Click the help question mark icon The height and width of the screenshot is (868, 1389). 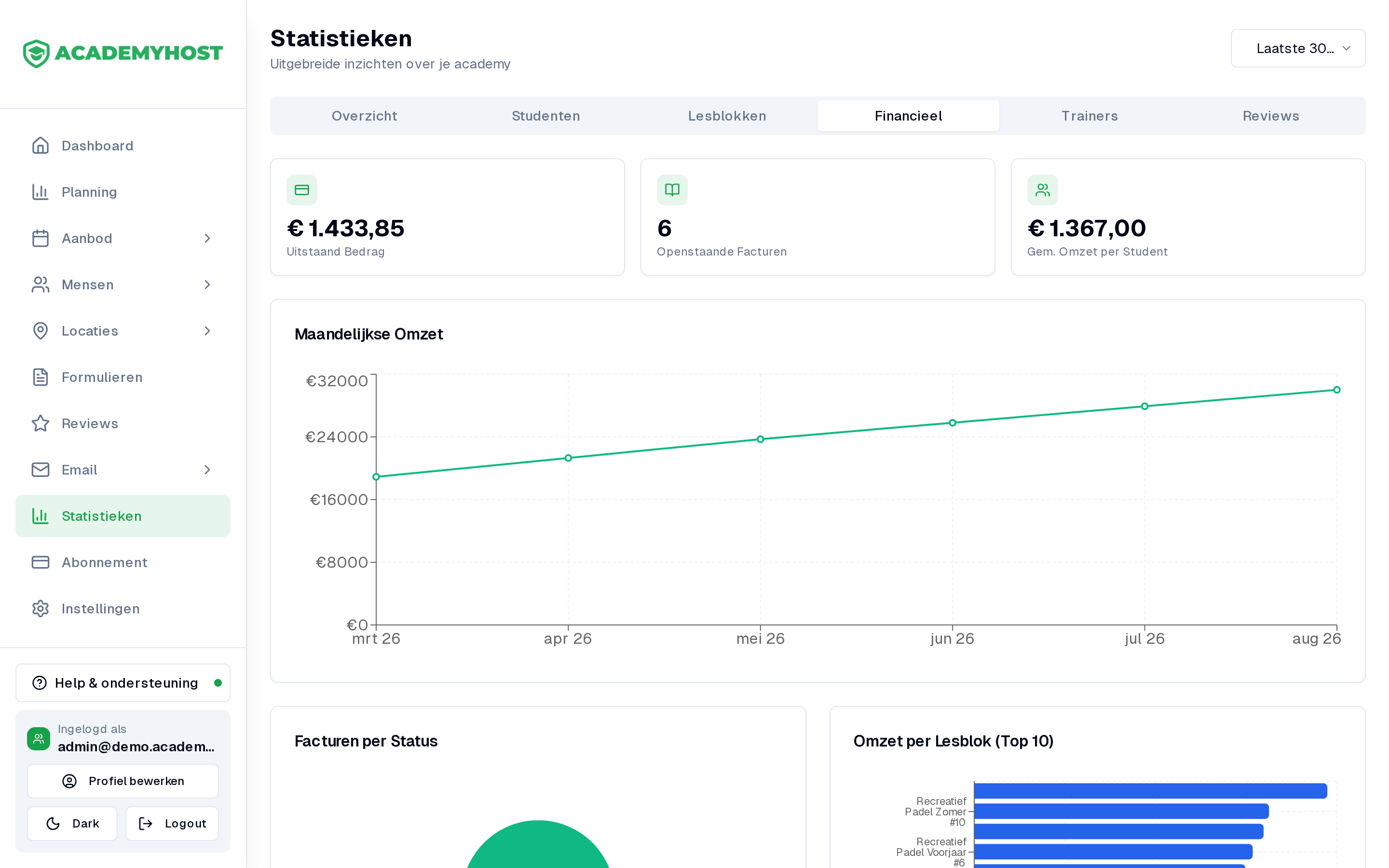tap(40, 682)
